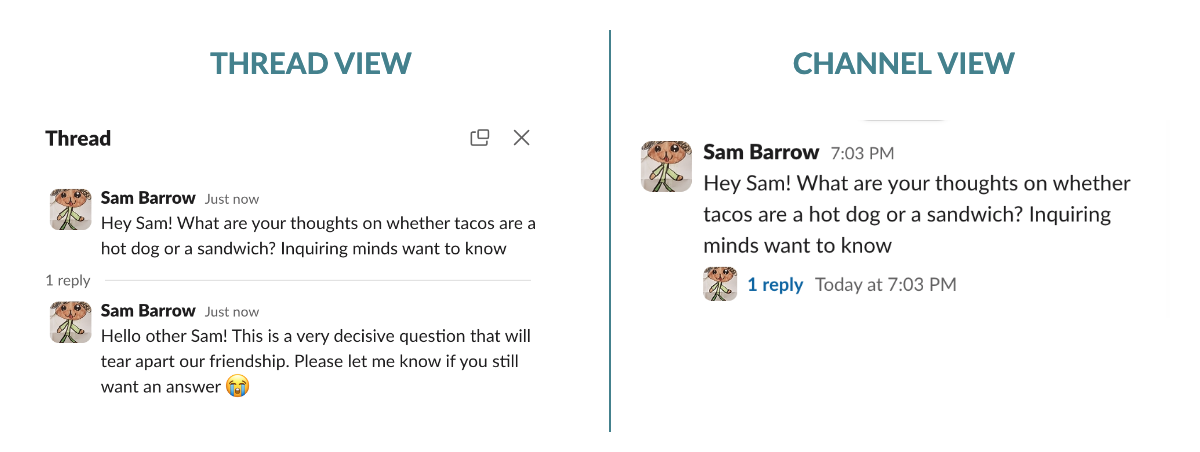
Task: Click the Hello other Sam reply text
Action: point(316,360)
